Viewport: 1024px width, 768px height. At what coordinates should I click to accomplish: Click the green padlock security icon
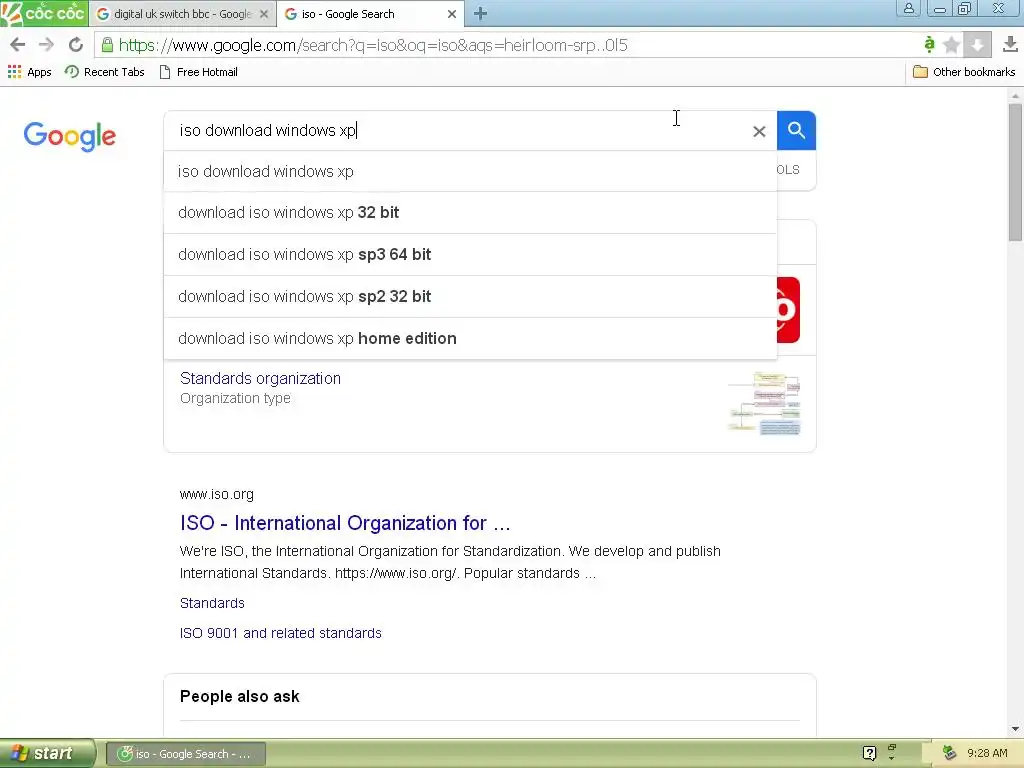[x=108, y=44]
